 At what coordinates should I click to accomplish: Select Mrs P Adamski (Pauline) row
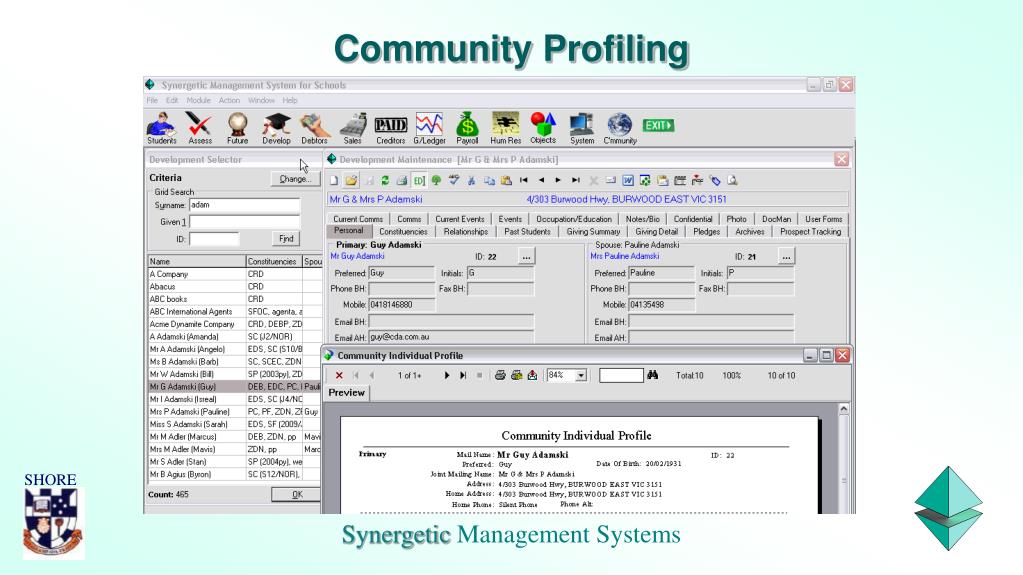coord(235,412)
